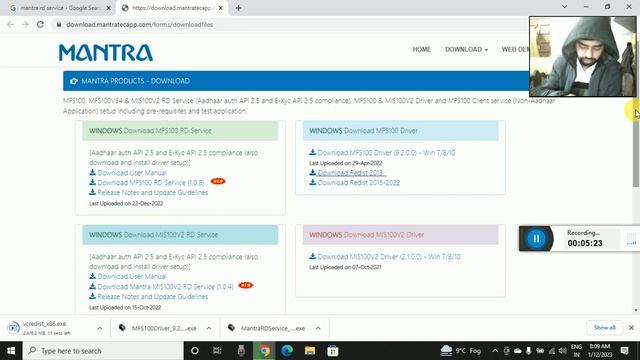Open the Windows Start menu

(x=11, y=351)
